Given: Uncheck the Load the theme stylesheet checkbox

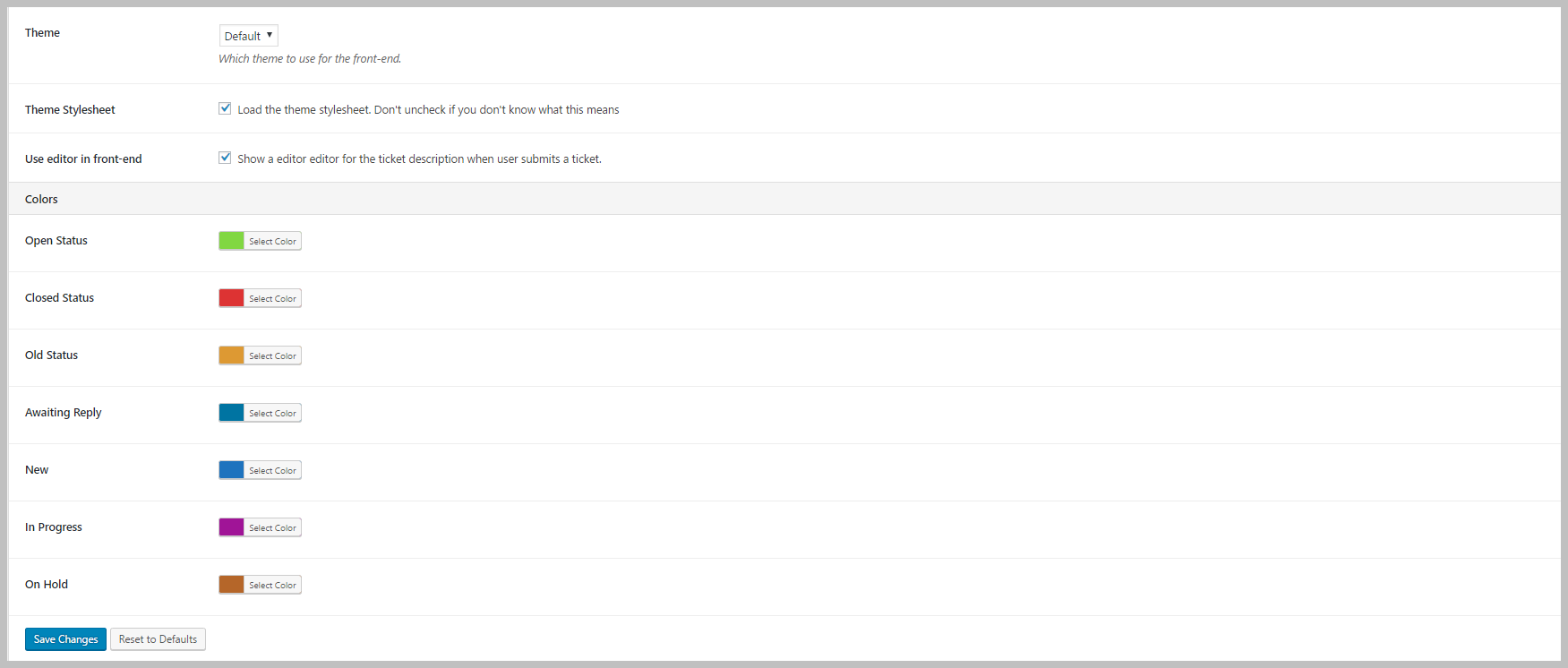Looking at the screenshot, I should [225, 108].
